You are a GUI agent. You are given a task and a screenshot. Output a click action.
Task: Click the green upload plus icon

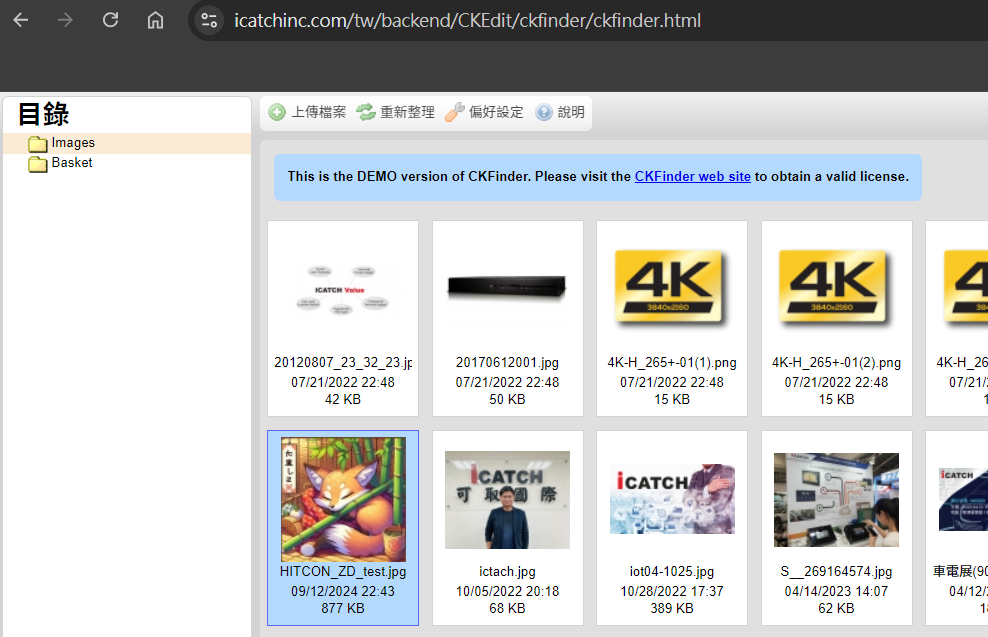[277, 112]
